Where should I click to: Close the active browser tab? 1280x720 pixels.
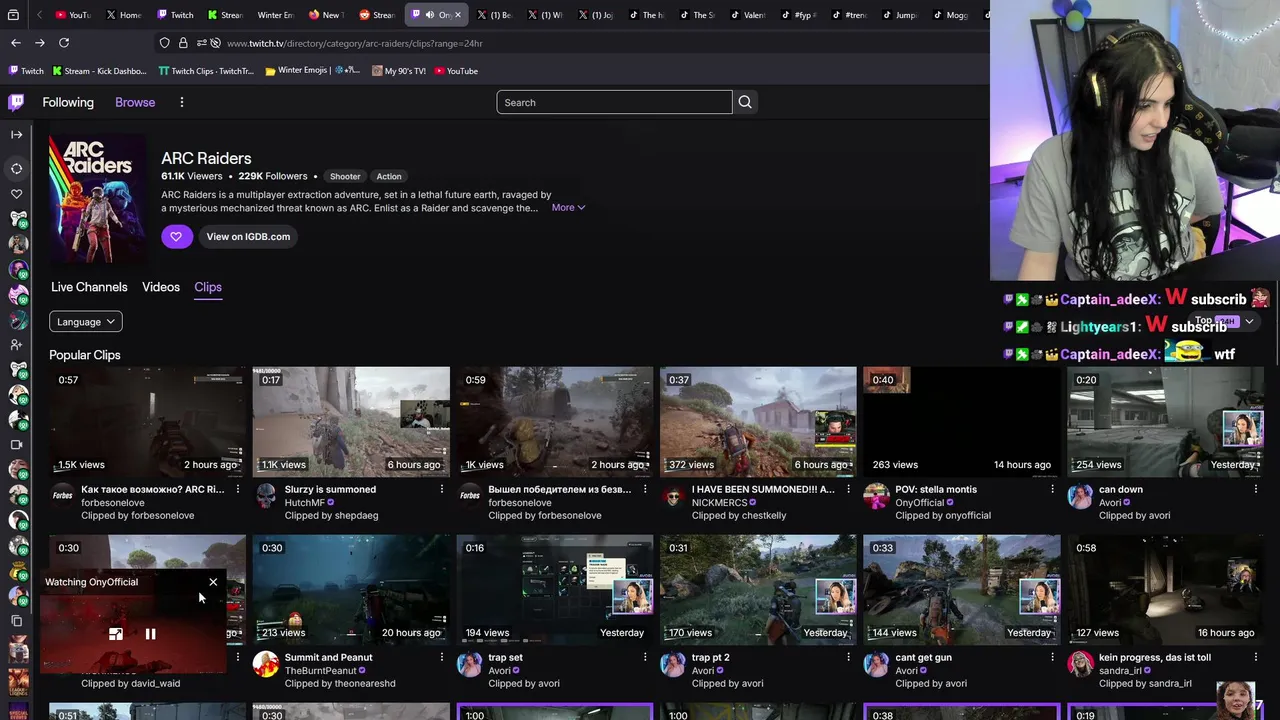pyautogui.click(x=459, y=15)
